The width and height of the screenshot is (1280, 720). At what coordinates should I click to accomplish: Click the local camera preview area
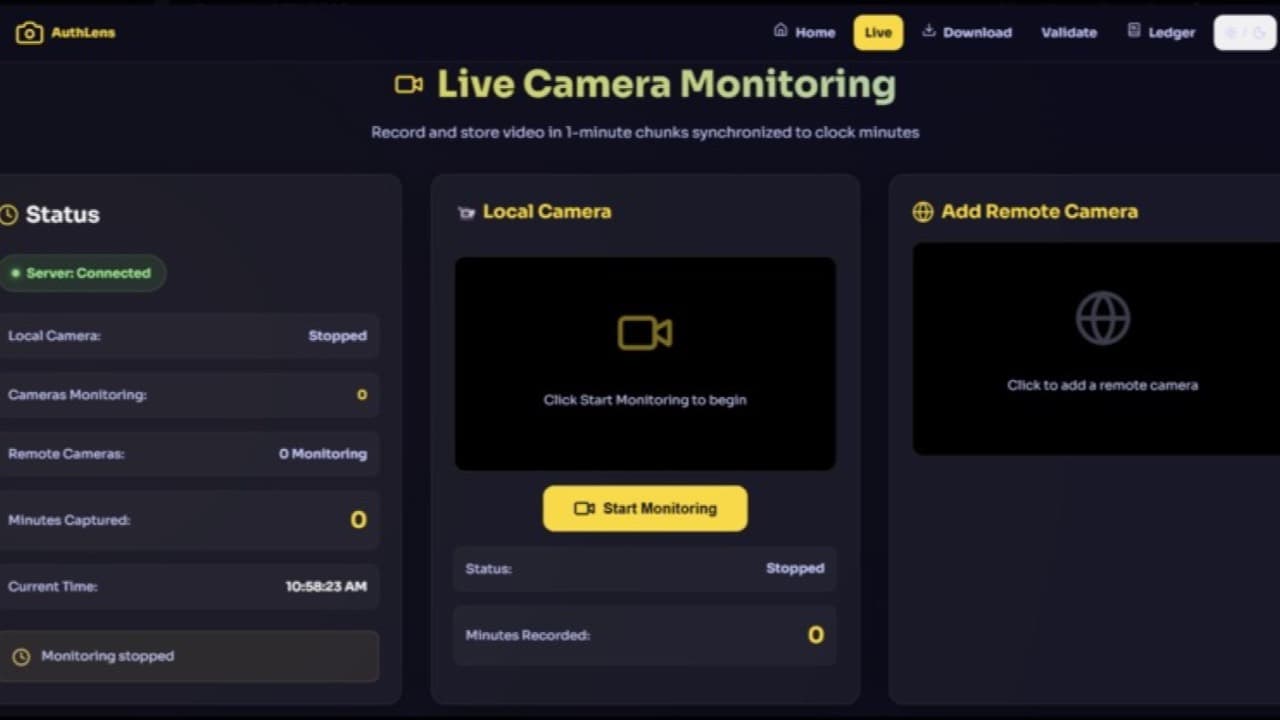tap(645, 364)
